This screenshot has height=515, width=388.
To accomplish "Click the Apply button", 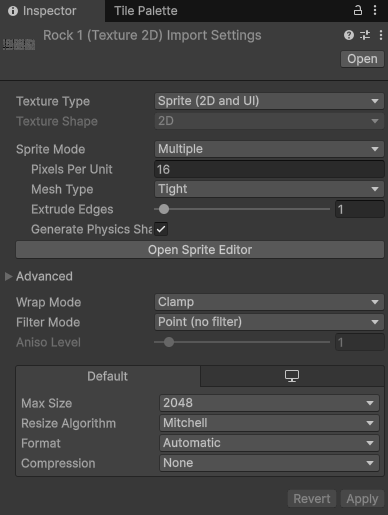I will (362, 499).
